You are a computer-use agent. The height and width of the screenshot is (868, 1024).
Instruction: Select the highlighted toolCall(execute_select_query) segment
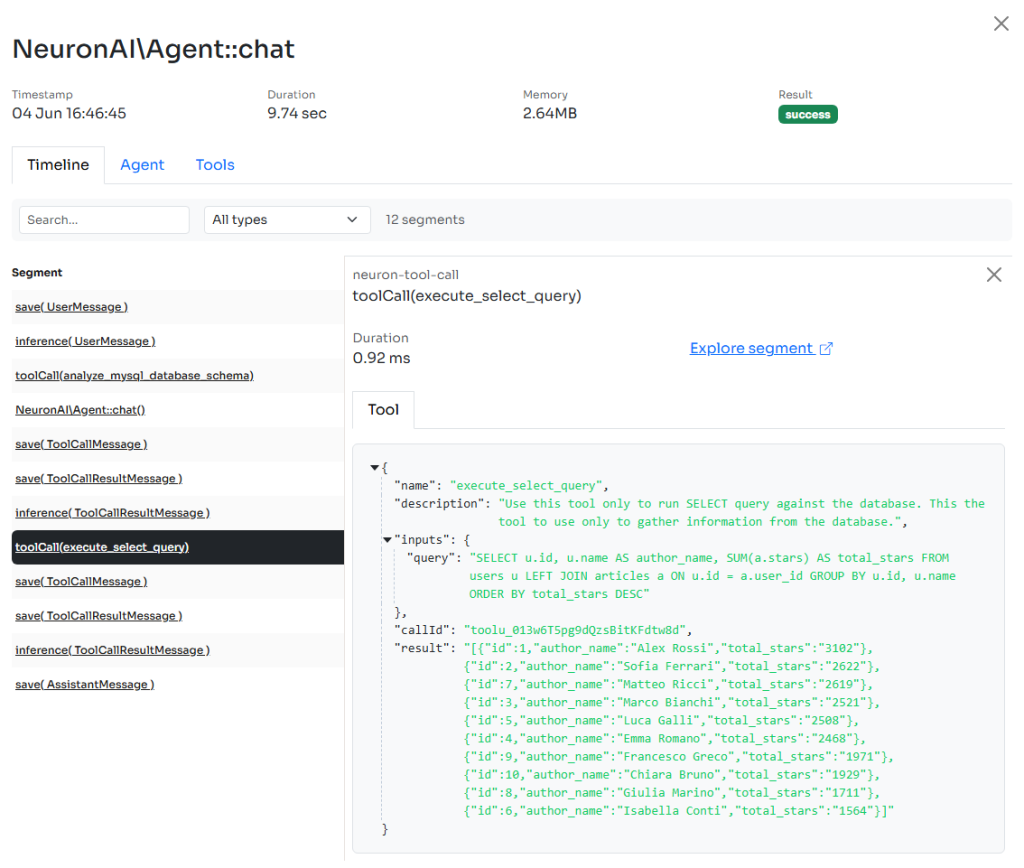(x=102, y=547)
